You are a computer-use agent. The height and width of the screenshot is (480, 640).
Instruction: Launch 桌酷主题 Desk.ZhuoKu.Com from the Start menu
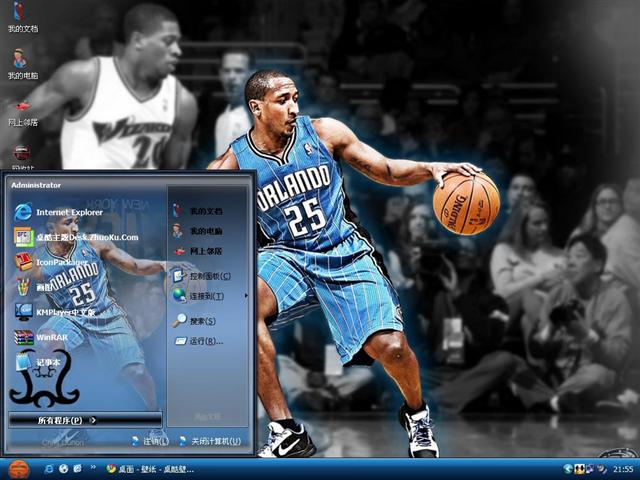[76, 237]
